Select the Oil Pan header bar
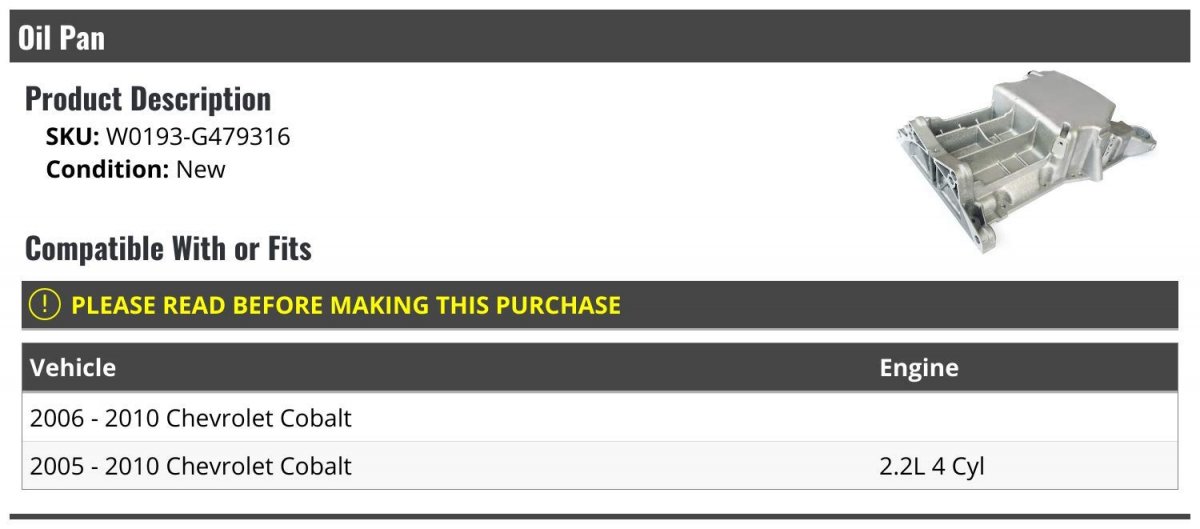The height and width of the screenshot is (529, 1200). click(x=600, y=37)
